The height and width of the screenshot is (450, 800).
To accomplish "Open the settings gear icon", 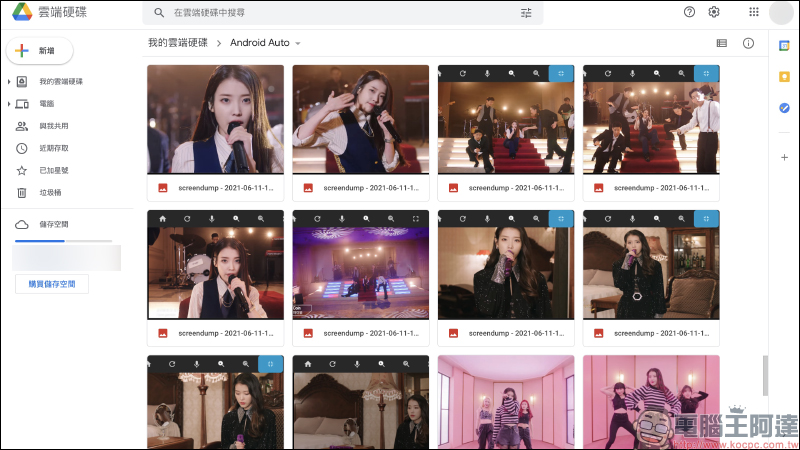I will click(714, 12).
